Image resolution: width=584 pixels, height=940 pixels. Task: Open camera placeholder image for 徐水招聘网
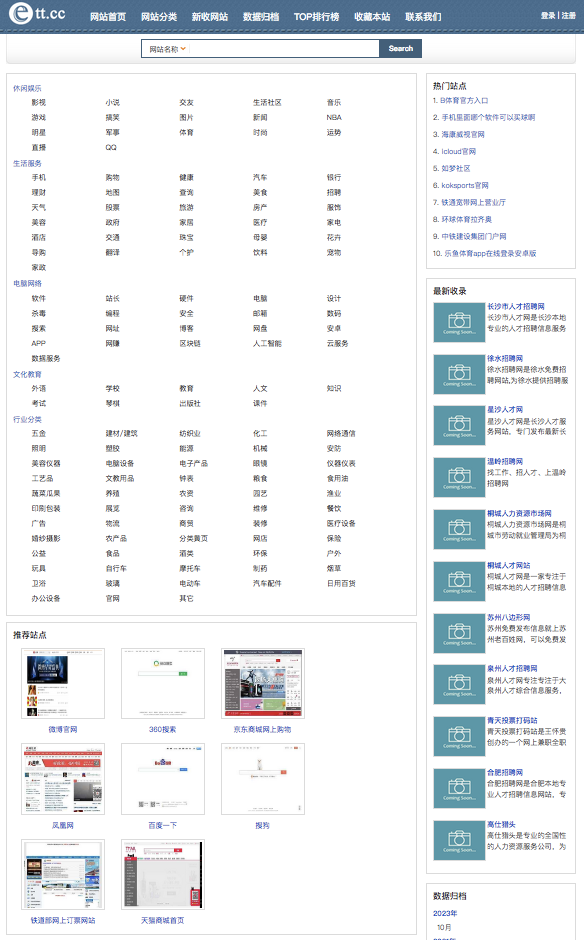459,374
